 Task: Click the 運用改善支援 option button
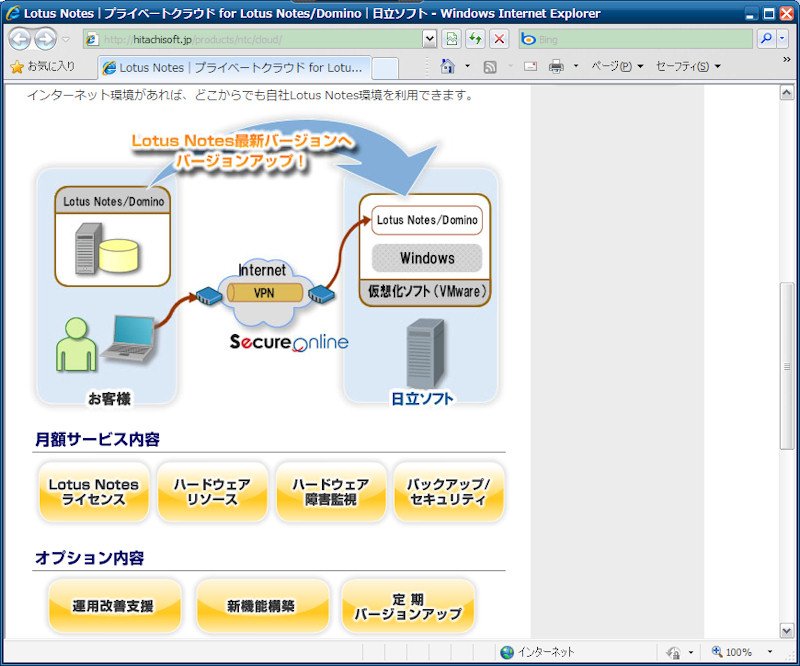coord(115,606)
